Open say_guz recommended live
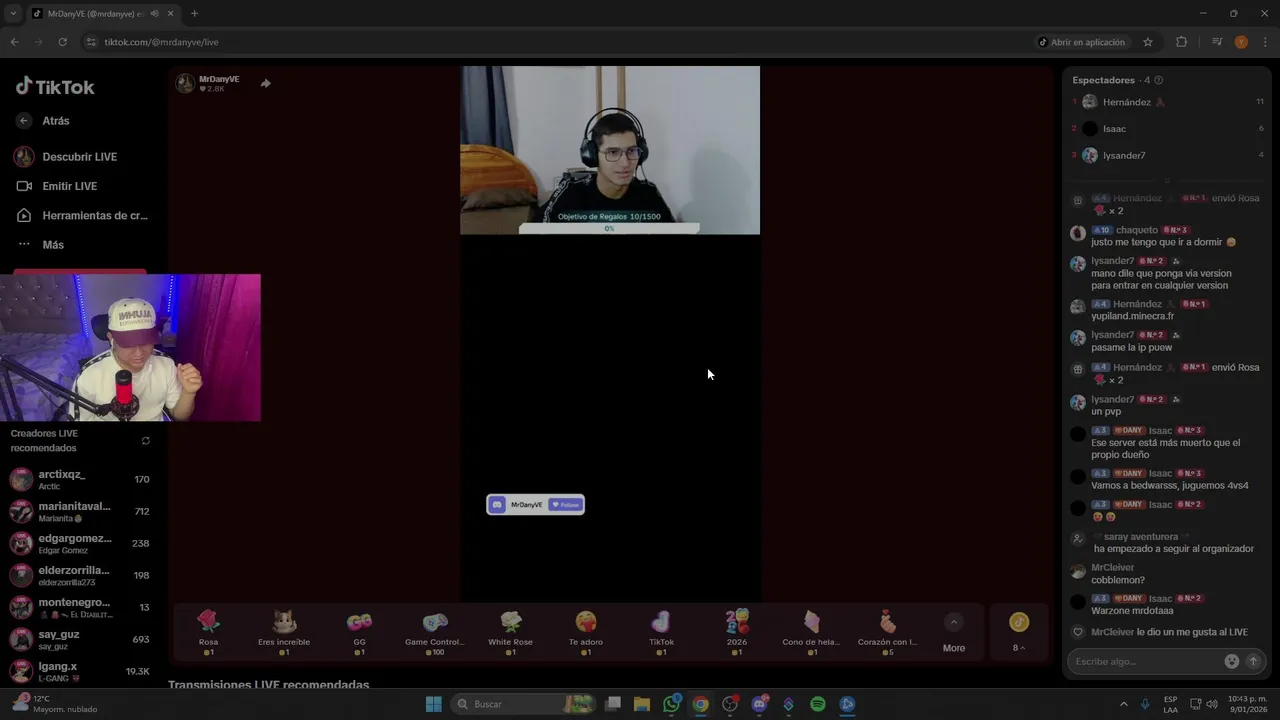The image size is (1280, 720). pyautogui.click(x=80, y=639)
